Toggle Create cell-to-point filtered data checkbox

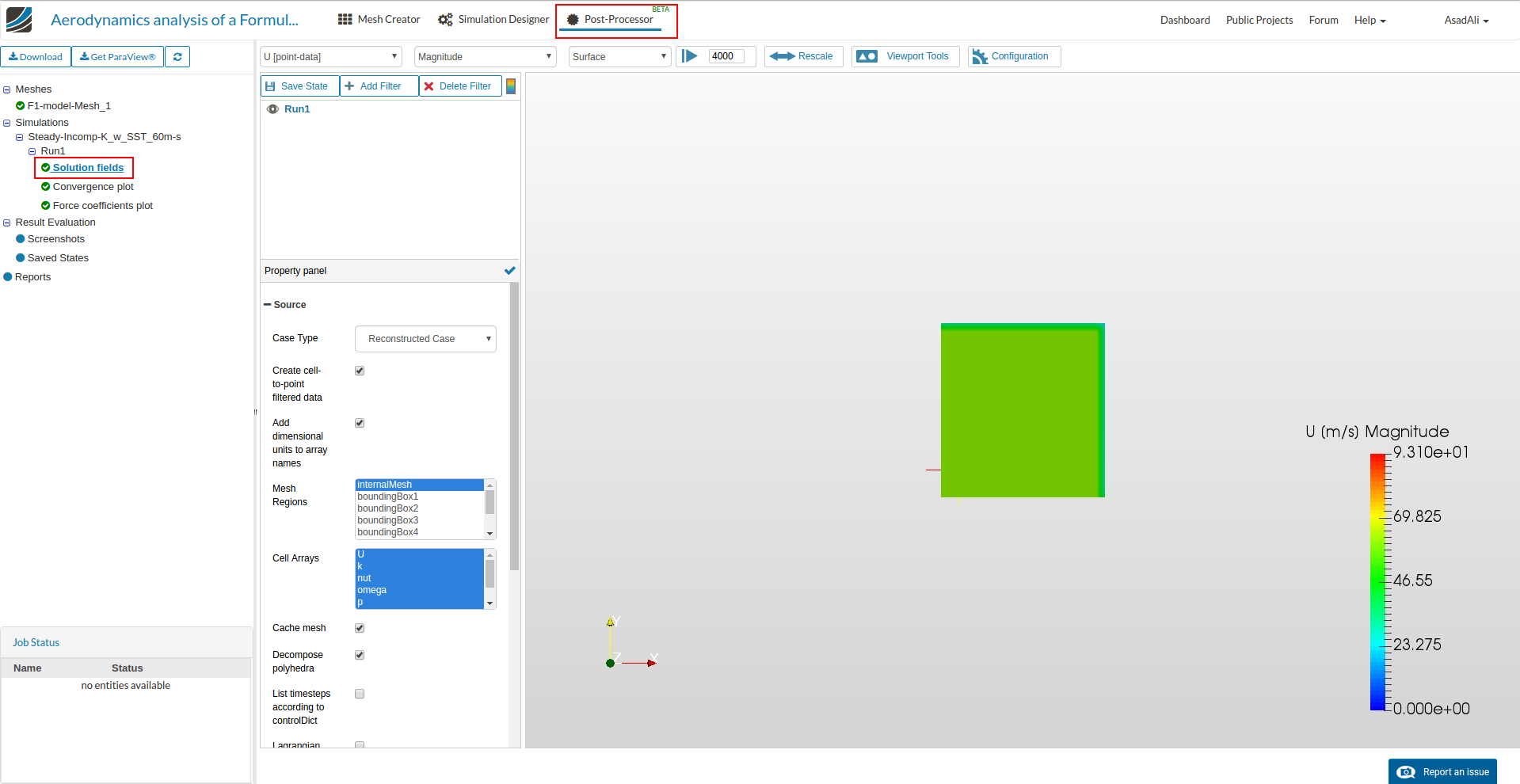[360, 371]
